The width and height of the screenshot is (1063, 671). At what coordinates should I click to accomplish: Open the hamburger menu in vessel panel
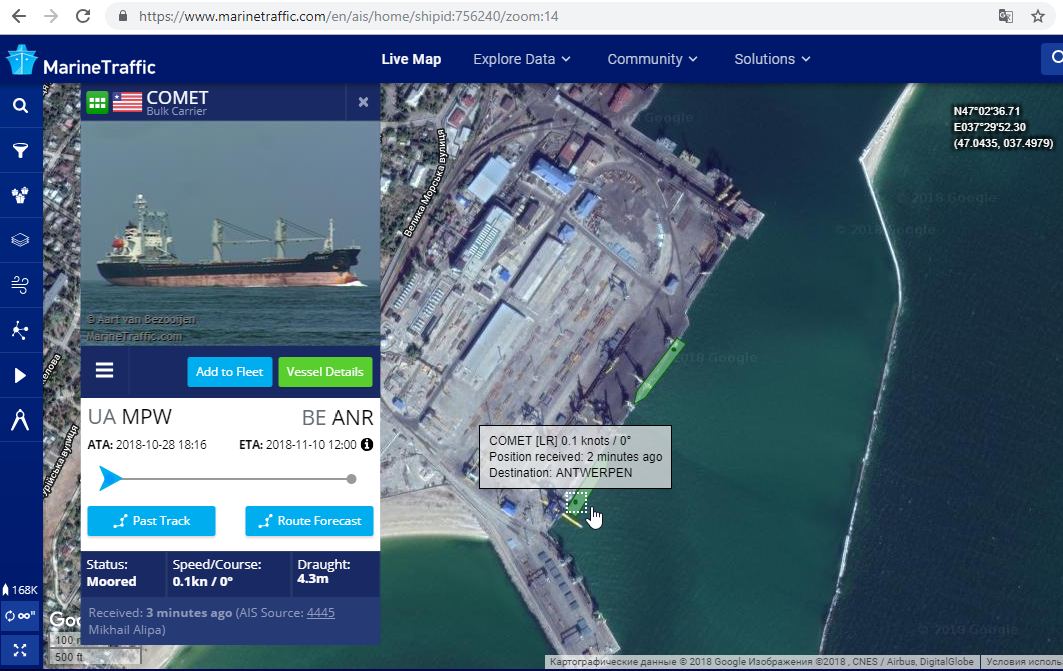click(x=104, y=371)
